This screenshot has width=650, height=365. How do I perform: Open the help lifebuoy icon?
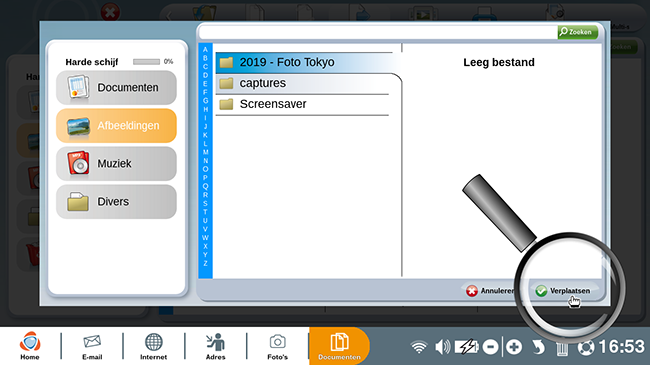[x=585, y=347]
